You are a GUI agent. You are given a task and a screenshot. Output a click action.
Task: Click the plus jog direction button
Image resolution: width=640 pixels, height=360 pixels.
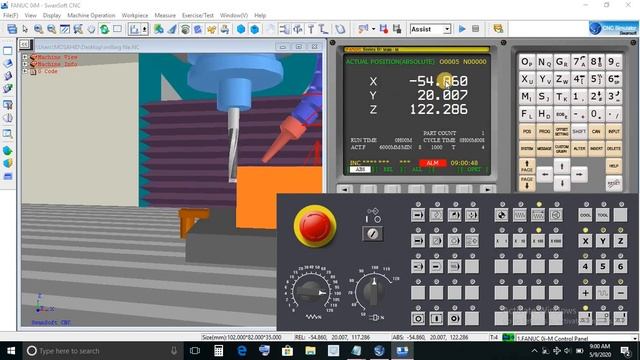(585, 293)
